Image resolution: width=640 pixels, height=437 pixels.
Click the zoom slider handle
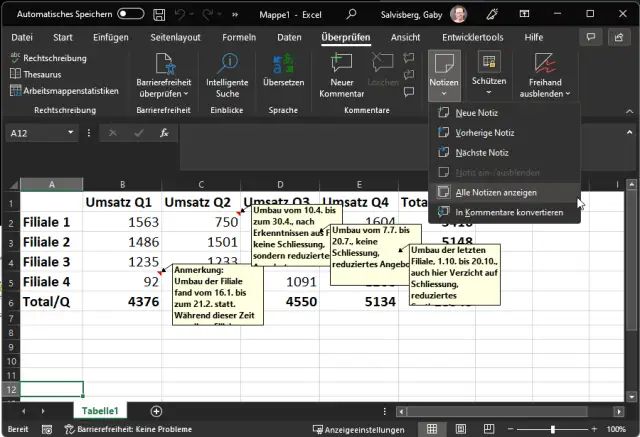554,428
